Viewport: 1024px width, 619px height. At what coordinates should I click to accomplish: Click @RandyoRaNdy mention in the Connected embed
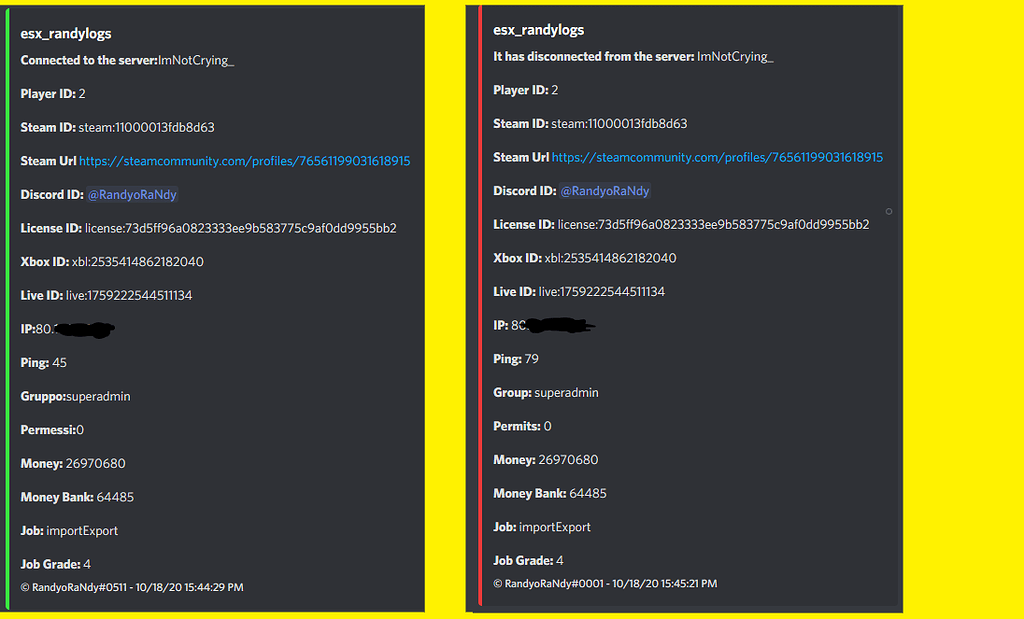click(132, 195)
